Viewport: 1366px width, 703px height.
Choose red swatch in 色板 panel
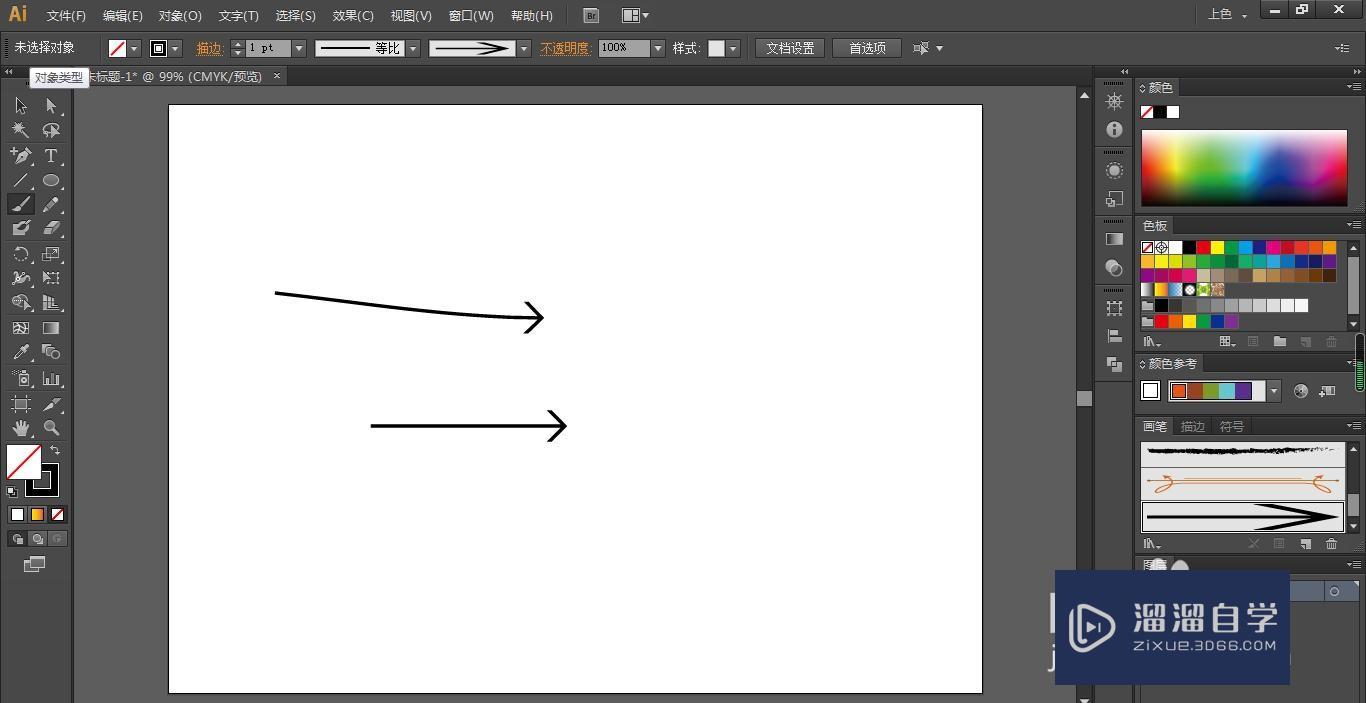click(1203, 247)
